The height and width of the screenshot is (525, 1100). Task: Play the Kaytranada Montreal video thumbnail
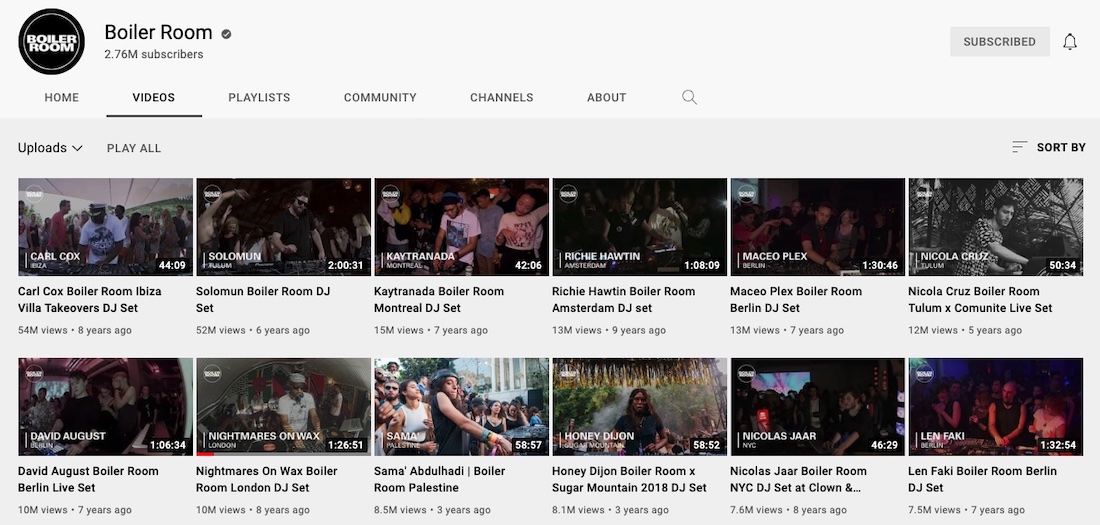point(461,227)
